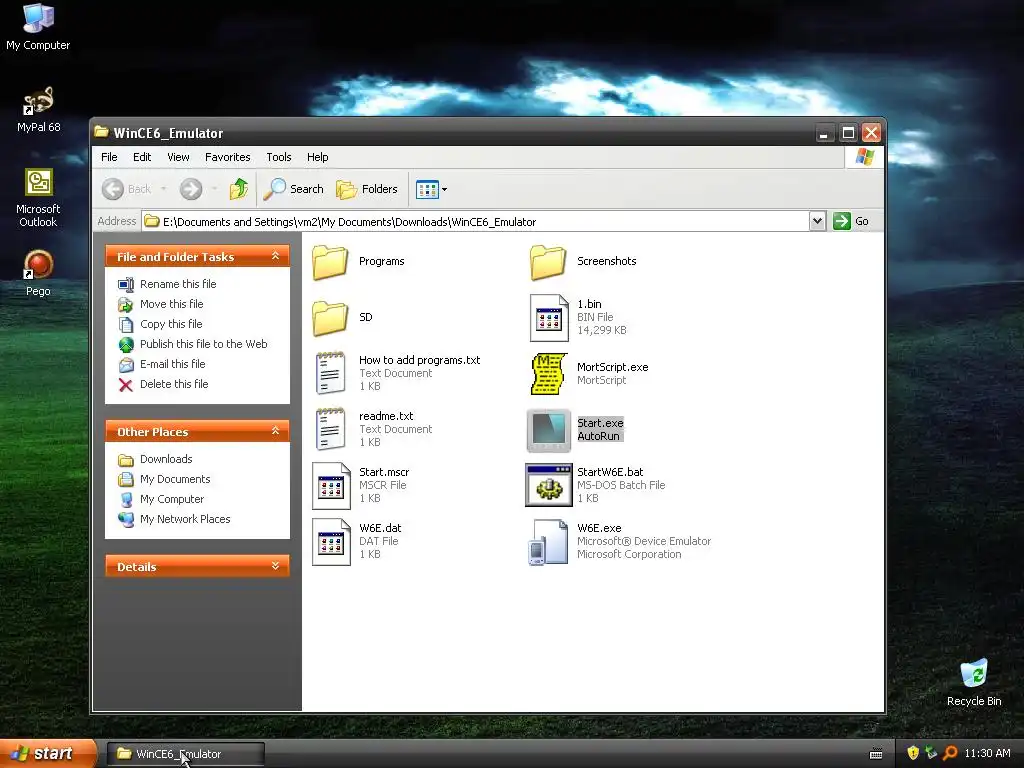Click the Back toolbar button
Screen dimensions: 1024x768
coord(127,189)
